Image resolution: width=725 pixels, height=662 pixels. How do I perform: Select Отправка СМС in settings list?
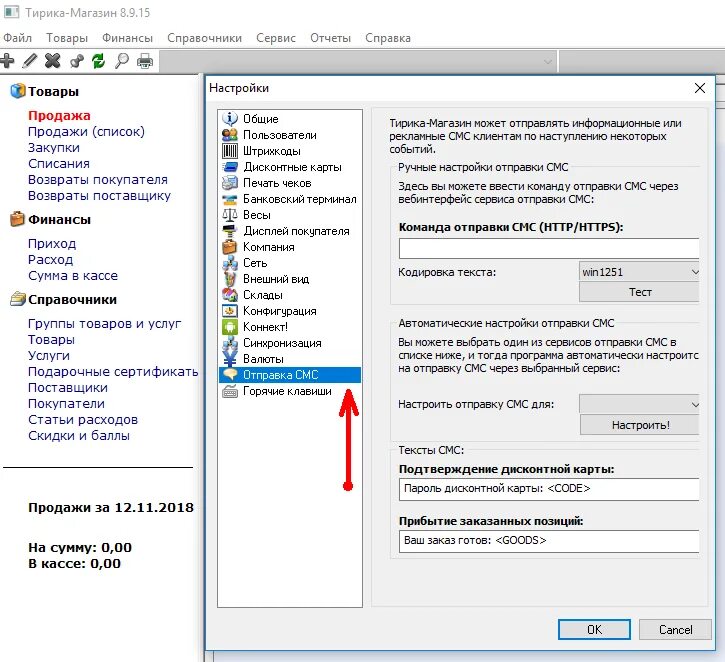(x=290, y=375)
